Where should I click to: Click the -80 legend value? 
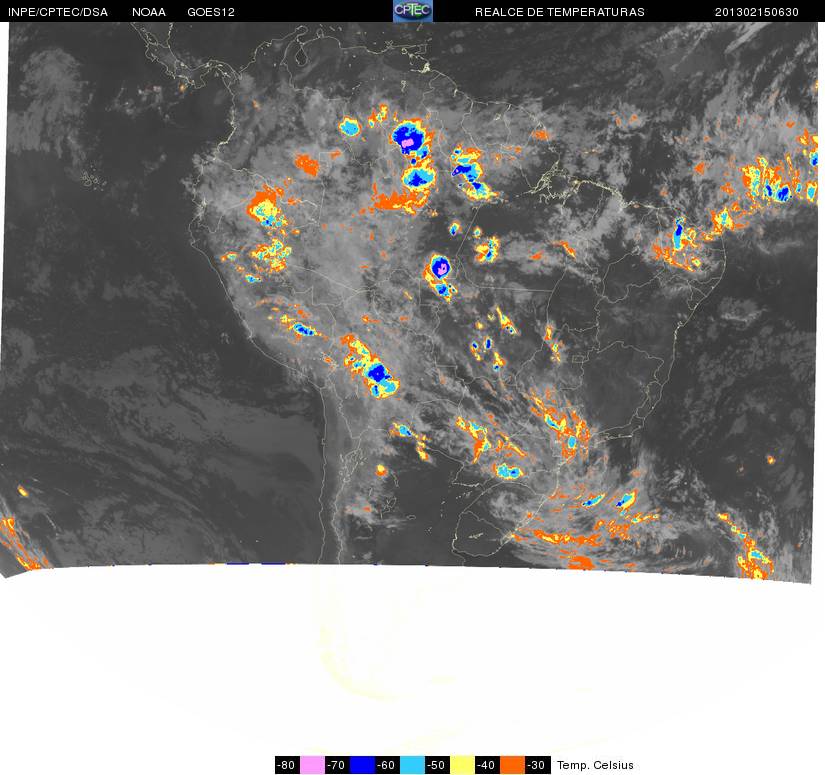click(x=287, y=764)
